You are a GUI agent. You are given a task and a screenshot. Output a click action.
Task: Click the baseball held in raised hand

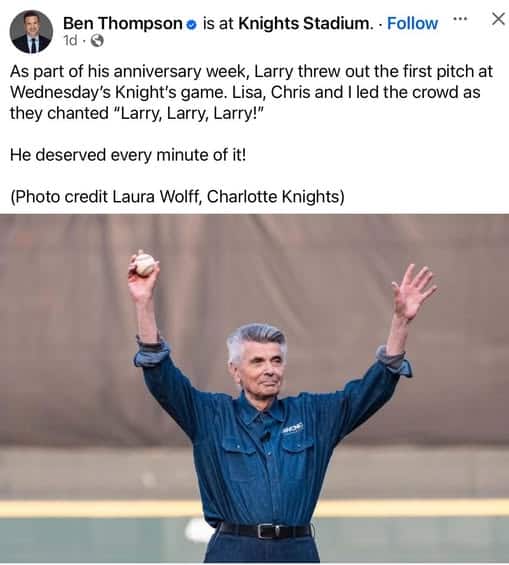[x=145, y=265]
